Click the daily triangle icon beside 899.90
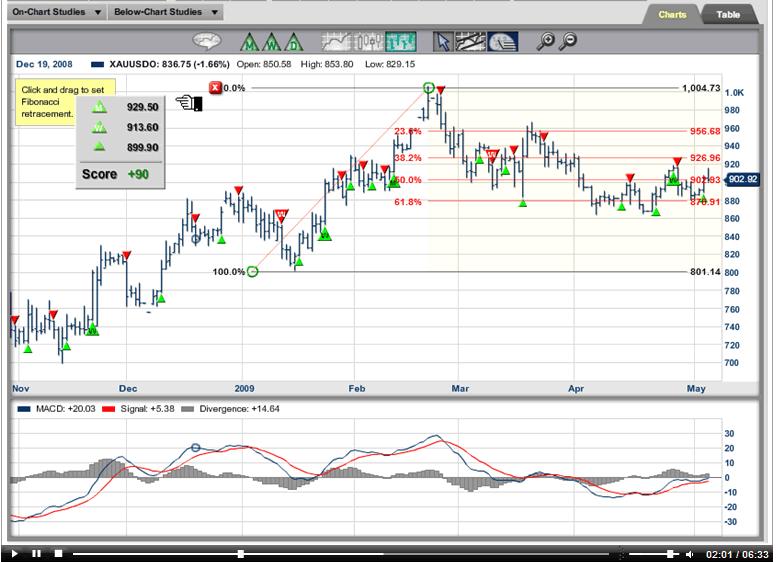 100,146
